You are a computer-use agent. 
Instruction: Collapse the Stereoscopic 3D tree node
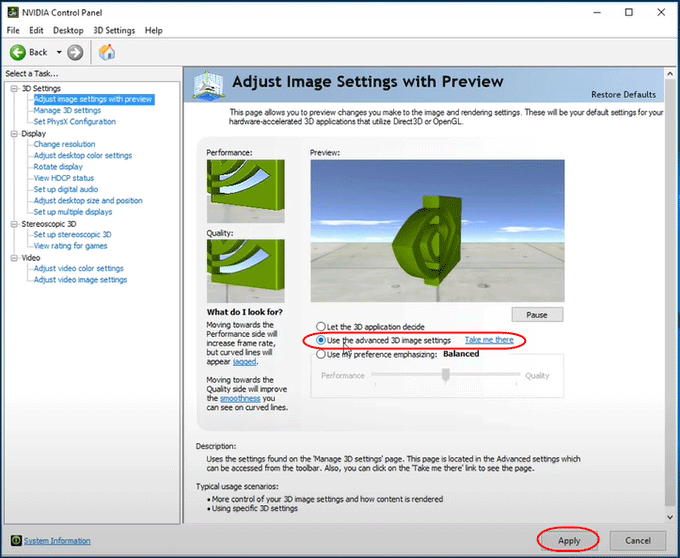pyautogui.click(x=14, y=224)
